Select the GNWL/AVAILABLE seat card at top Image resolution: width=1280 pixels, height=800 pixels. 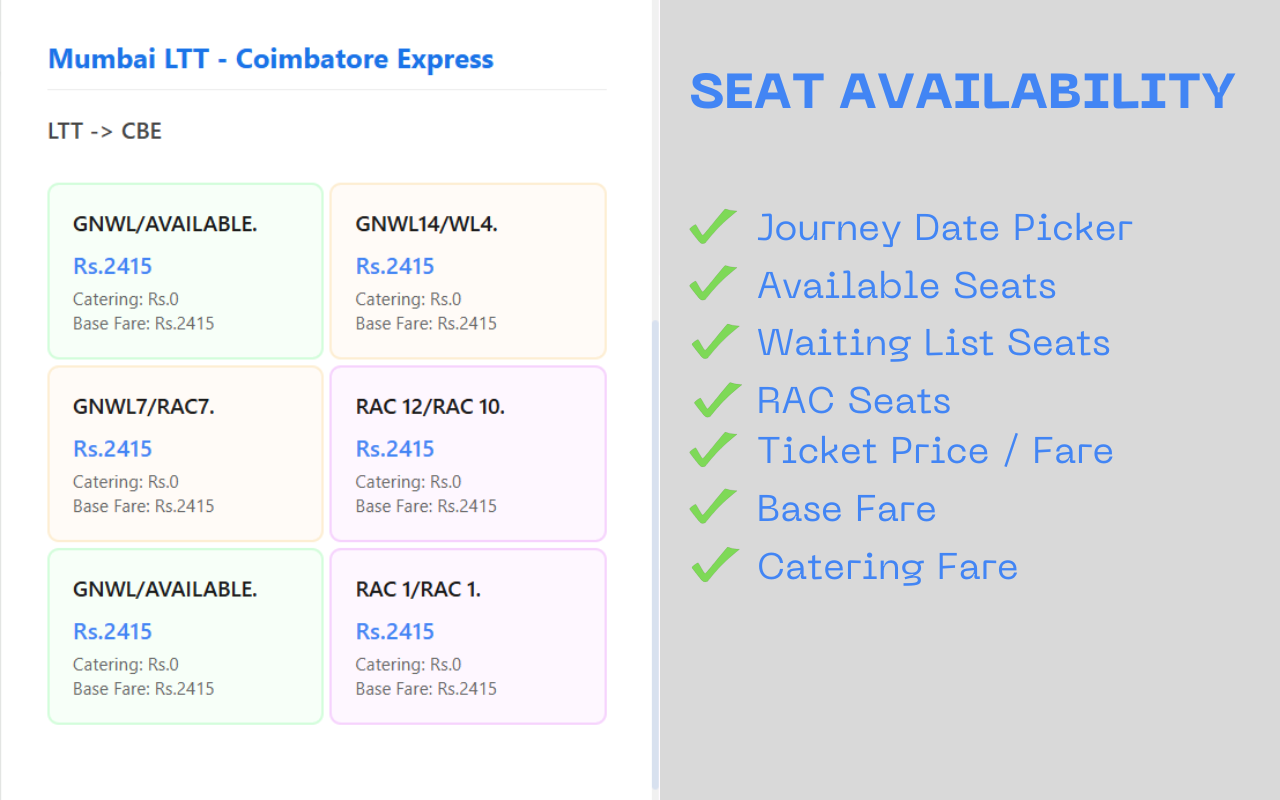tap(185, 270)
